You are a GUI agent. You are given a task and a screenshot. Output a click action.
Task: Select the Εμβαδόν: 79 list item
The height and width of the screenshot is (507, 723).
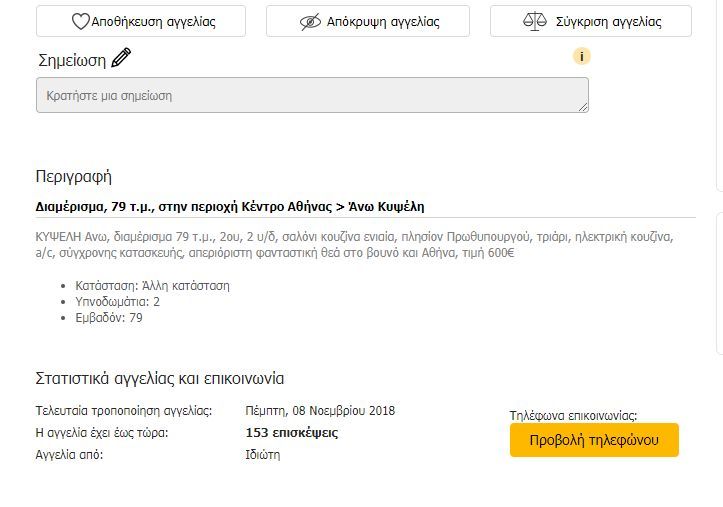(109, 318)
